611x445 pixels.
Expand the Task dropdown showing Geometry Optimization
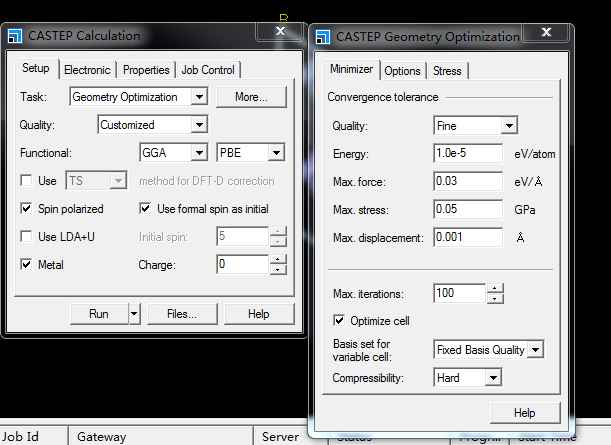tap(199, 97)
